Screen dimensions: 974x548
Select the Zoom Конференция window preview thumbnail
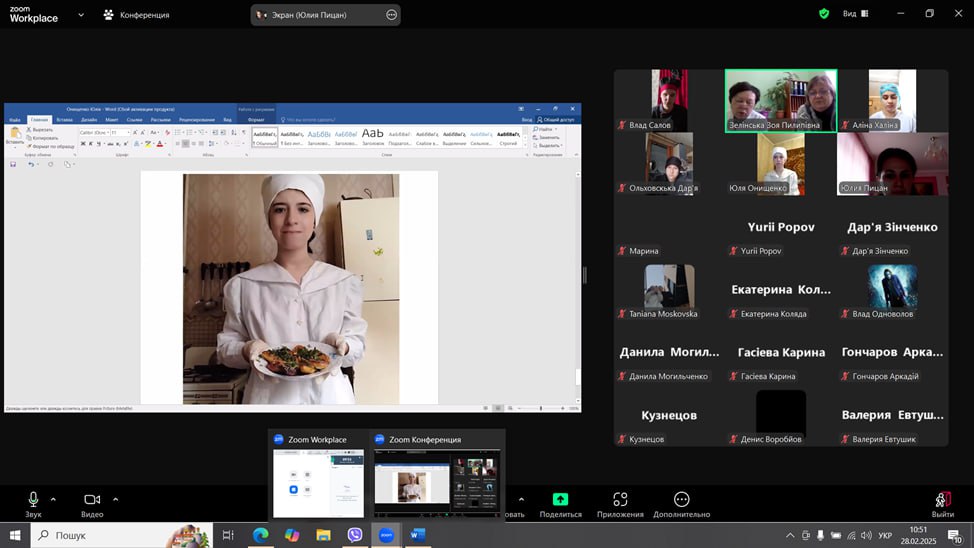(x=437, y=481)
